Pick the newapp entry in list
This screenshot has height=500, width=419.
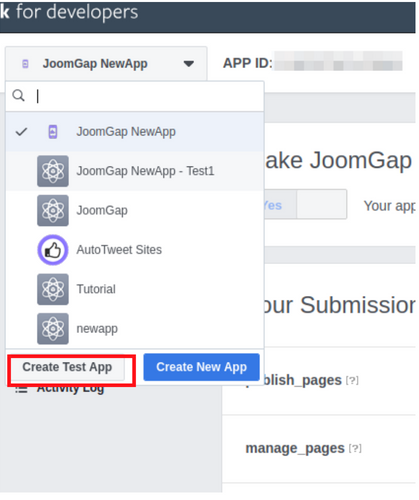pos(135,328)
